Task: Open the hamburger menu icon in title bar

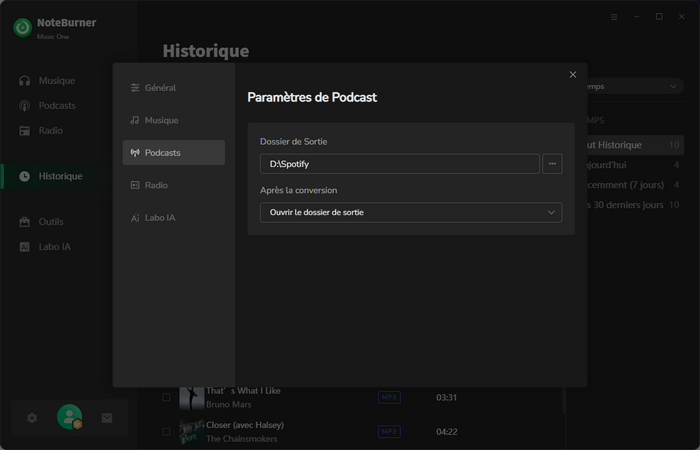Action: pyautogui.click(x=614, y=17)
